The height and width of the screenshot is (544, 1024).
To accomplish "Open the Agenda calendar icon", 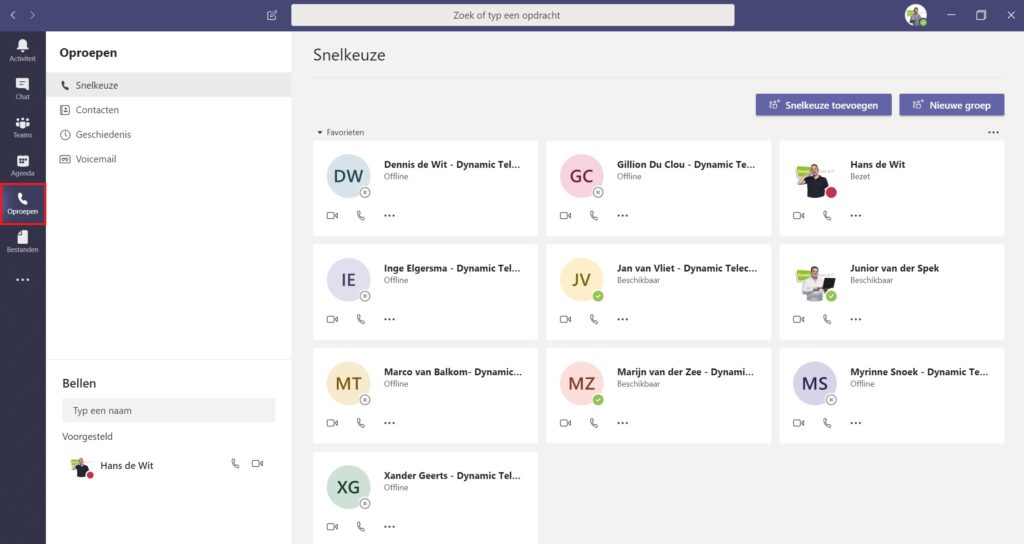I will (22, 165).
